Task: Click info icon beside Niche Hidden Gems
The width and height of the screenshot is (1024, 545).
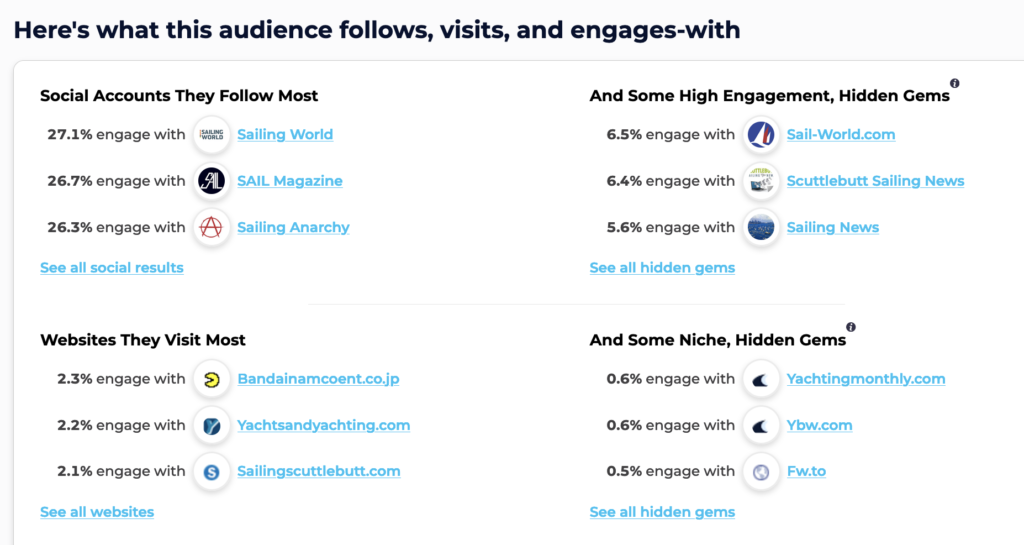Action: [x=851, y=327]
